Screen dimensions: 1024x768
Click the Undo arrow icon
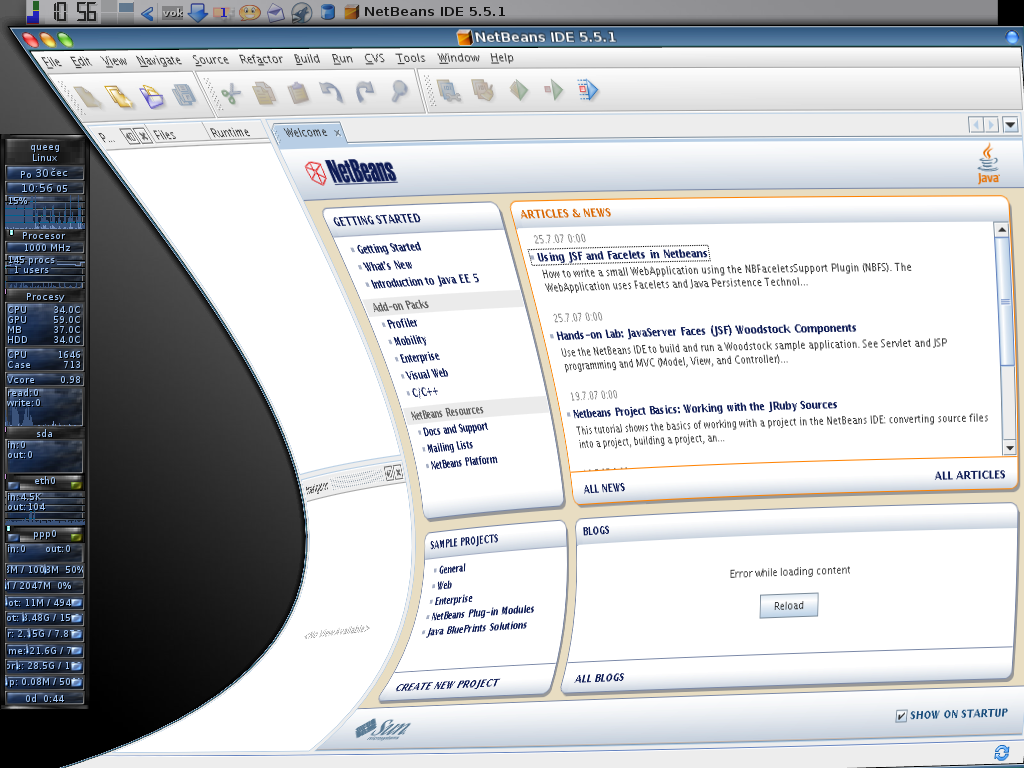[x=331, y=92]
